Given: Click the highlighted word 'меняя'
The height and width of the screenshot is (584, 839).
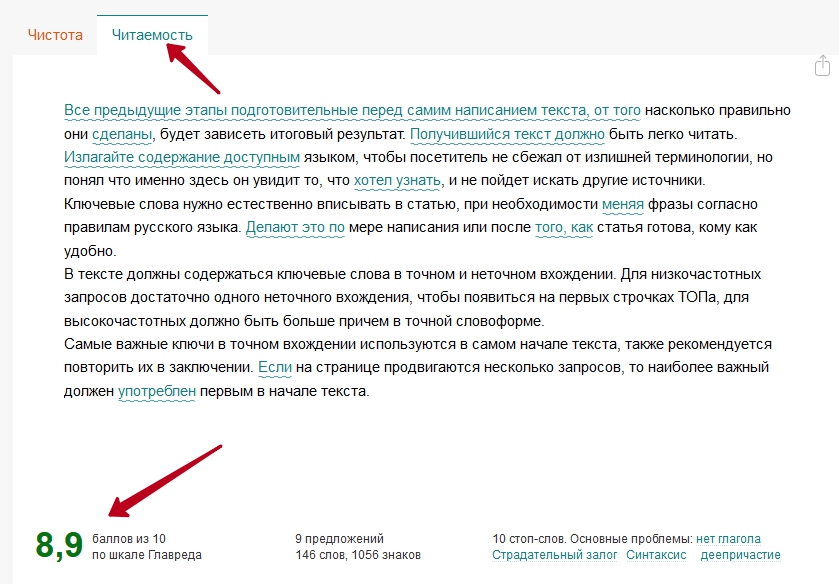Looking at the screenshot, I should 623,204.
